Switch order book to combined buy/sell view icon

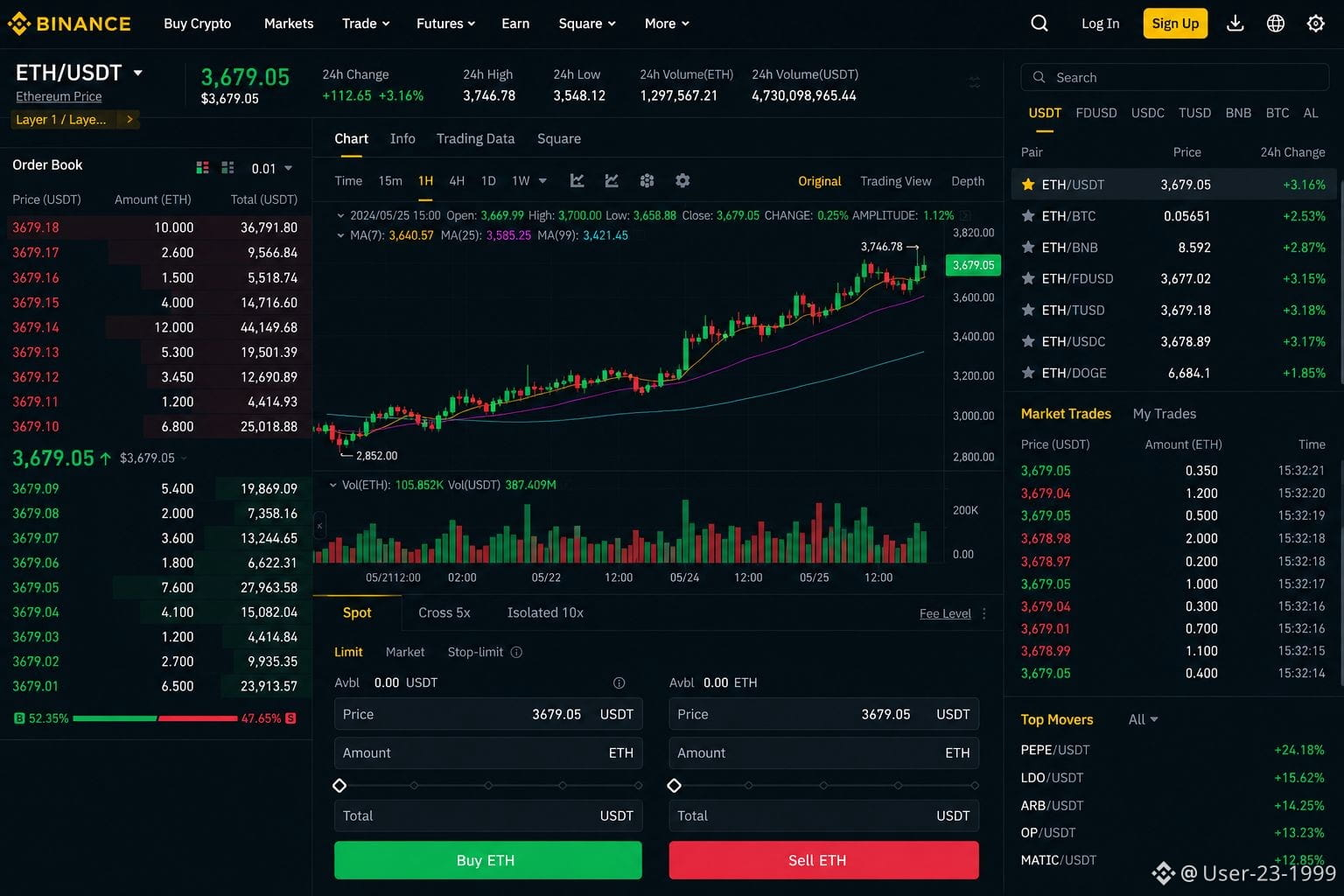(202, 167)
